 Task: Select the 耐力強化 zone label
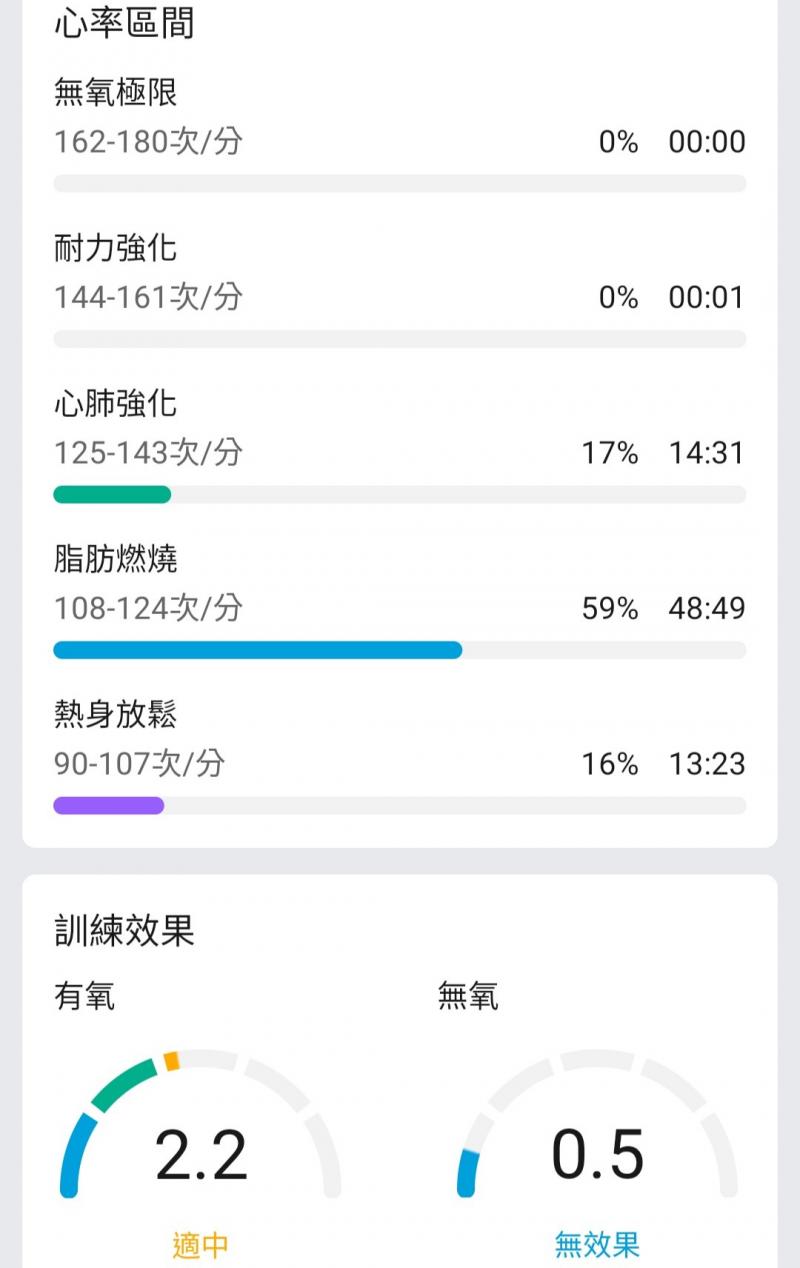(x=116, y=249)
